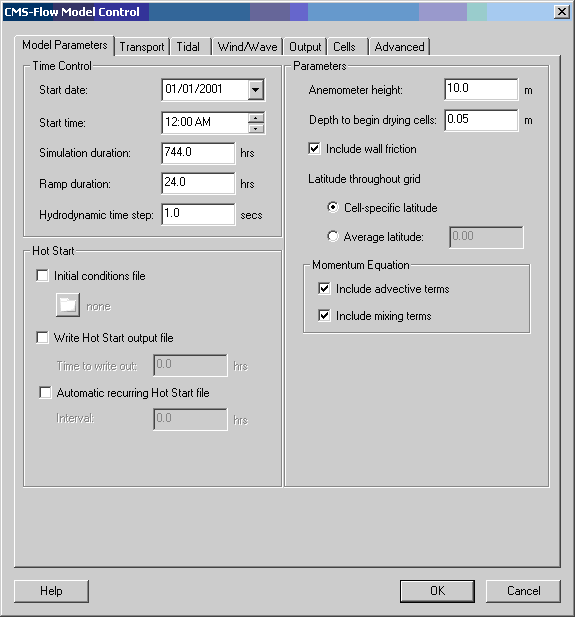
Task: Go to the Advanced tab
Action: pyautogui.click(x=399, y=47)
